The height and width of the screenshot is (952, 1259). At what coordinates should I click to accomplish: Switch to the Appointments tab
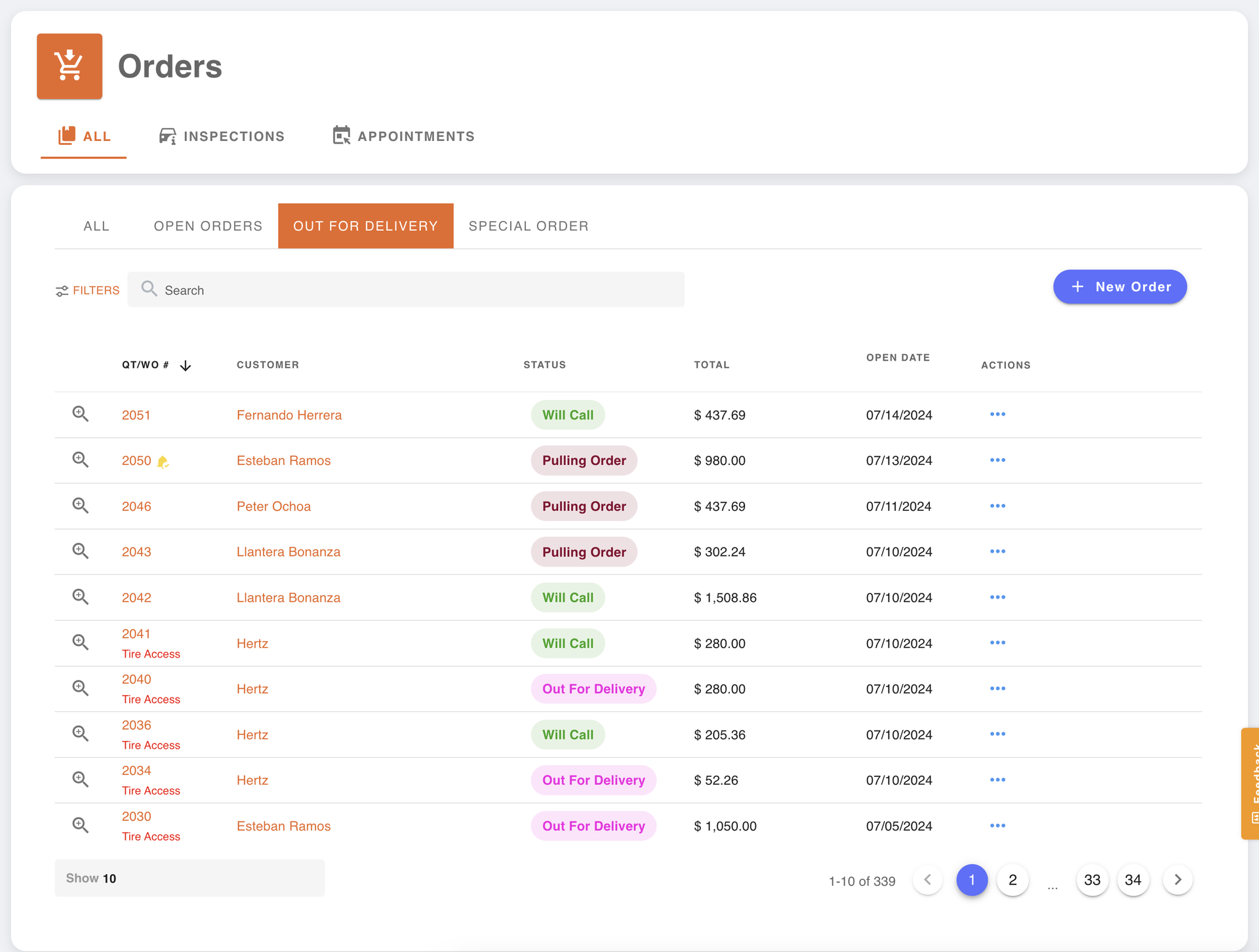[403, 136]
